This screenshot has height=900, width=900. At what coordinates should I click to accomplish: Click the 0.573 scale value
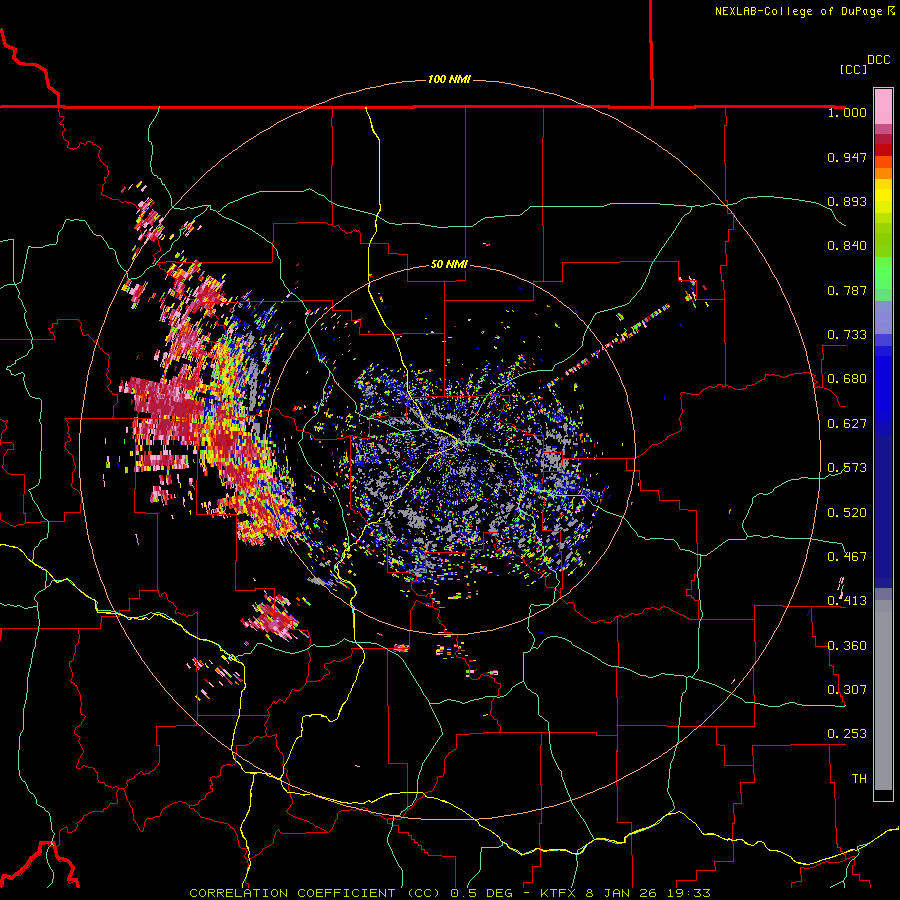coord(847,468)
